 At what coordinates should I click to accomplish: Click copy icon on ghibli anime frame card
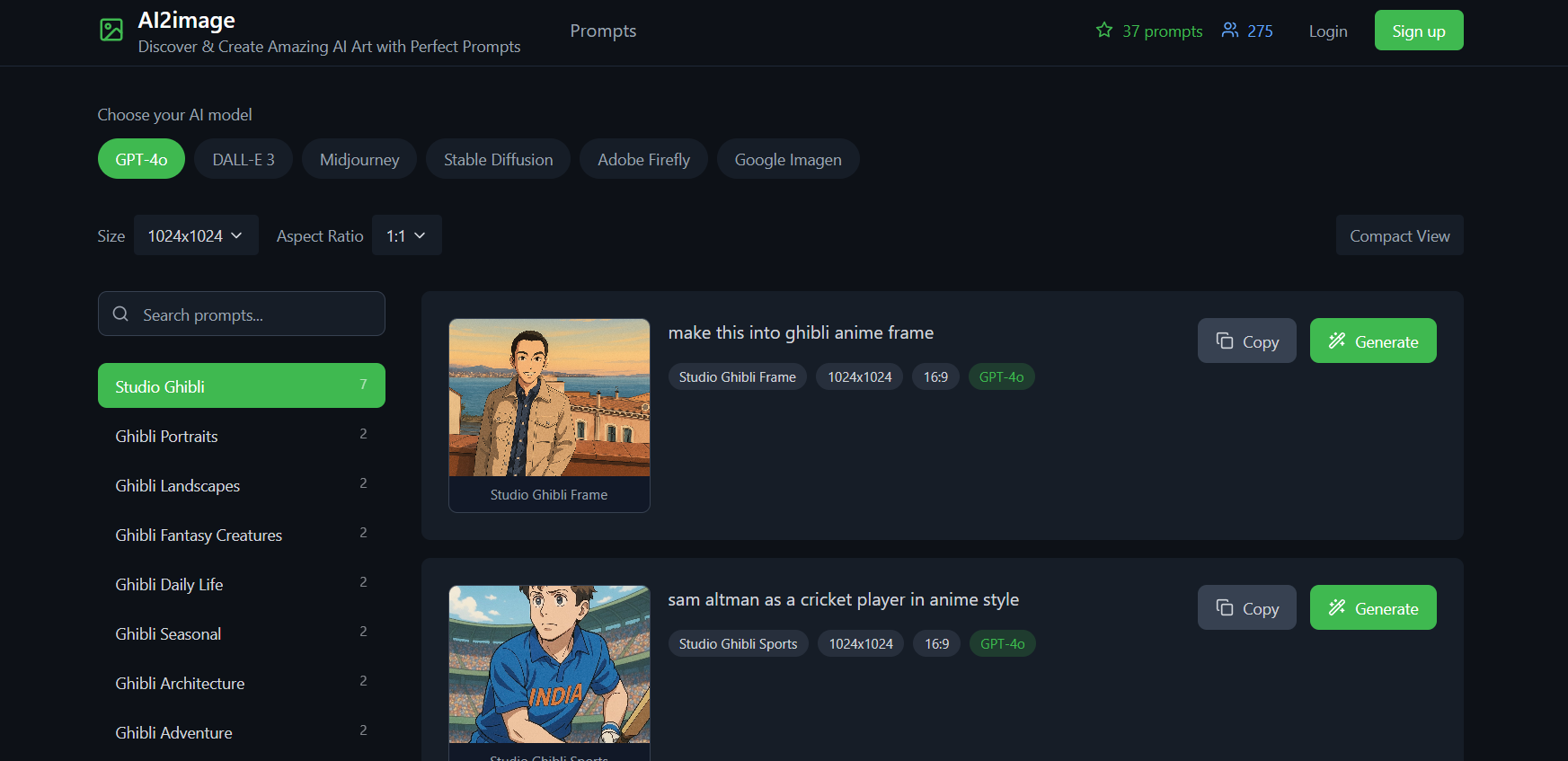click(1225, 341)
